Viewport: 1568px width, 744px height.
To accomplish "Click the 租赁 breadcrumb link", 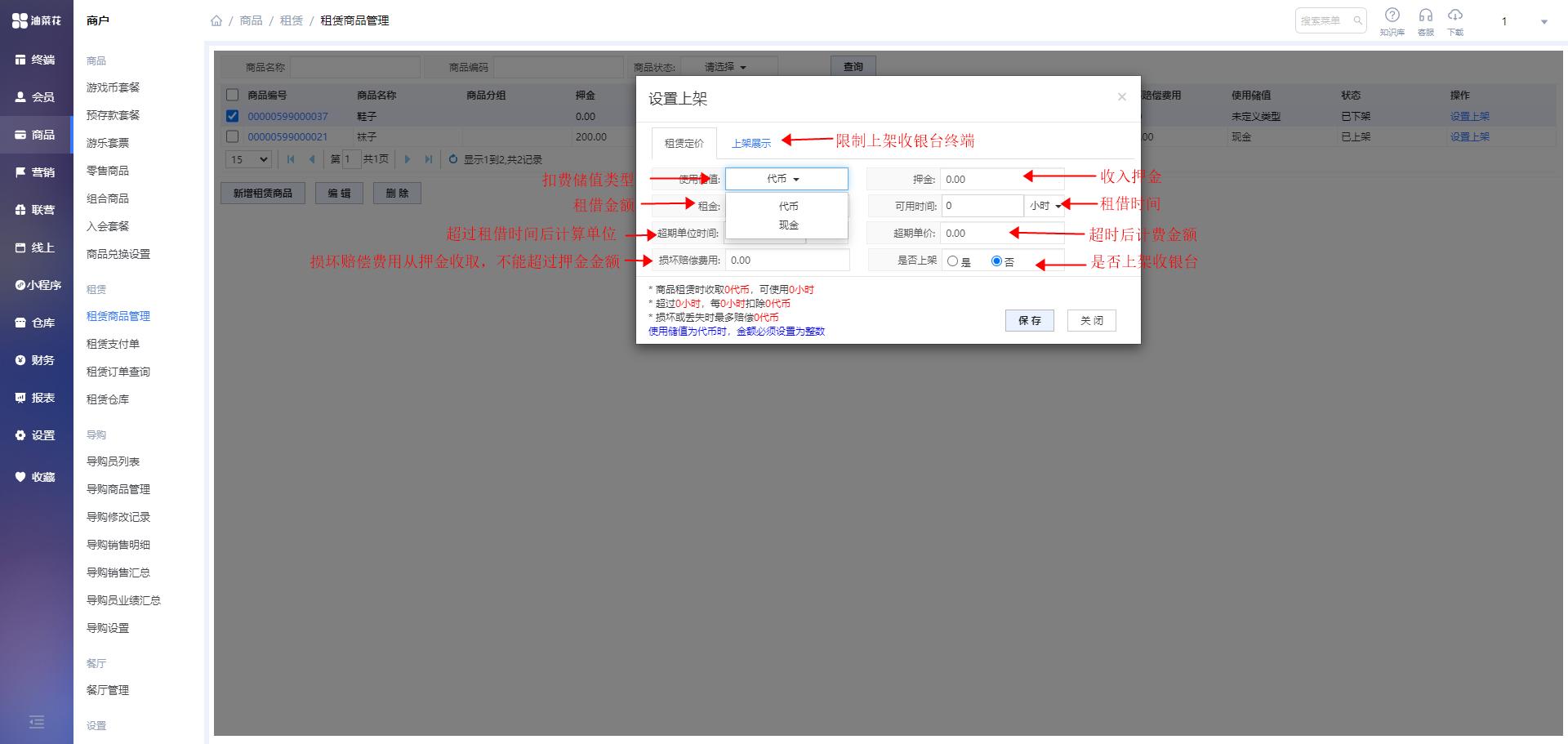I will pyautogui.click(x=291, y=20).
